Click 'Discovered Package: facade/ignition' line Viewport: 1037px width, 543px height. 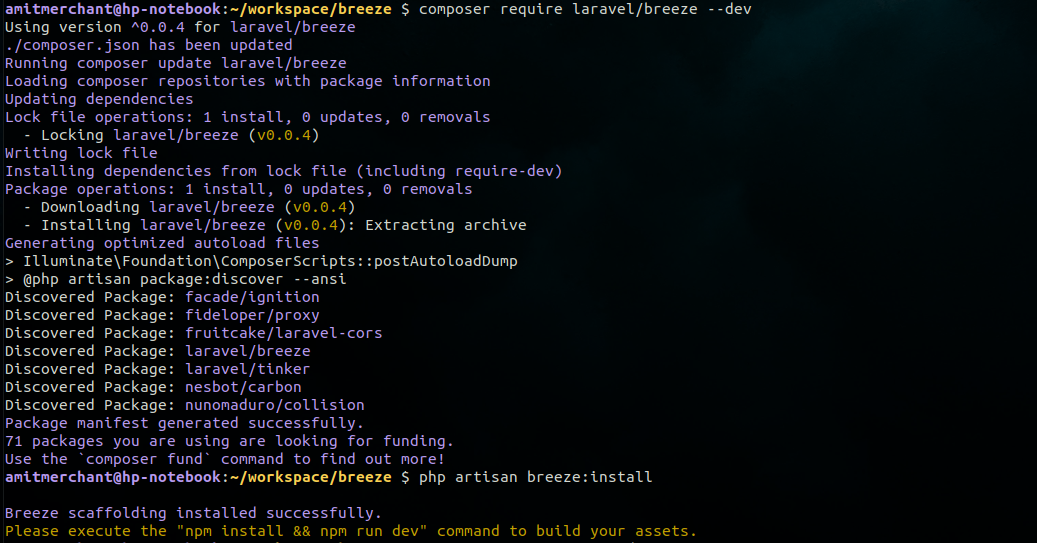[x=162, y=297]
